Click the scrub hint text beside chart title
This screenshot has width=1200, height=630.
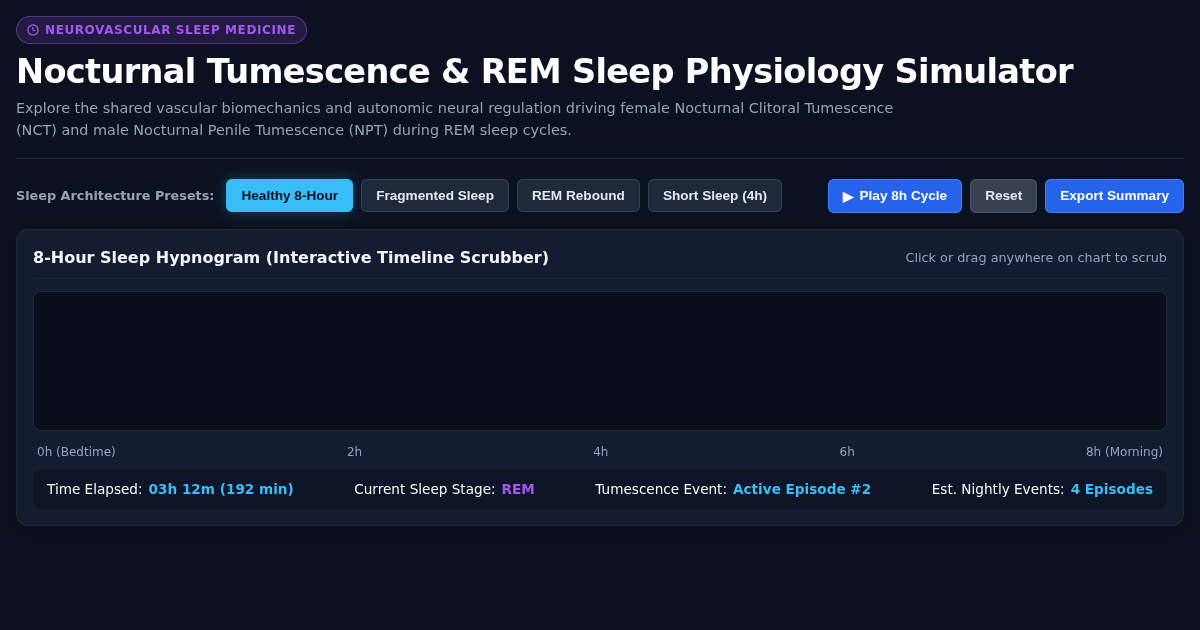1036,258
